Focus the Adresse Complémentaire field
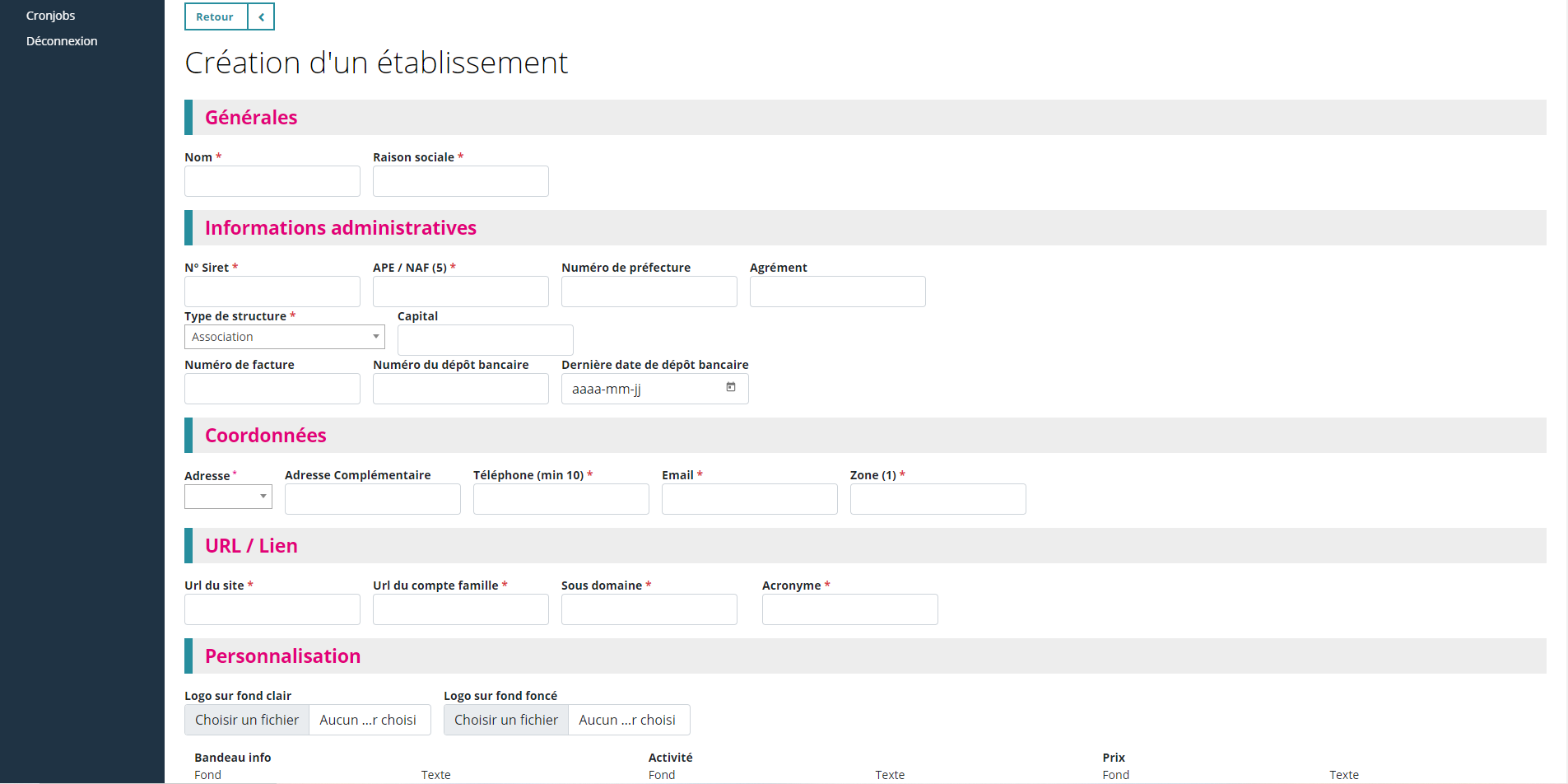 373,499
